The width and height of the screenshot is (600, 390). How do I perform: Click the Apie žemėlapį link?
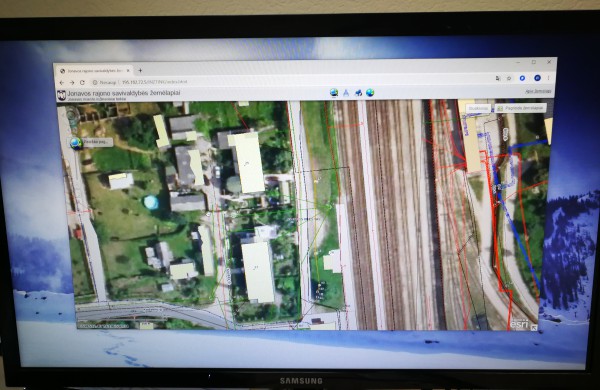click(x=538, y=91)
